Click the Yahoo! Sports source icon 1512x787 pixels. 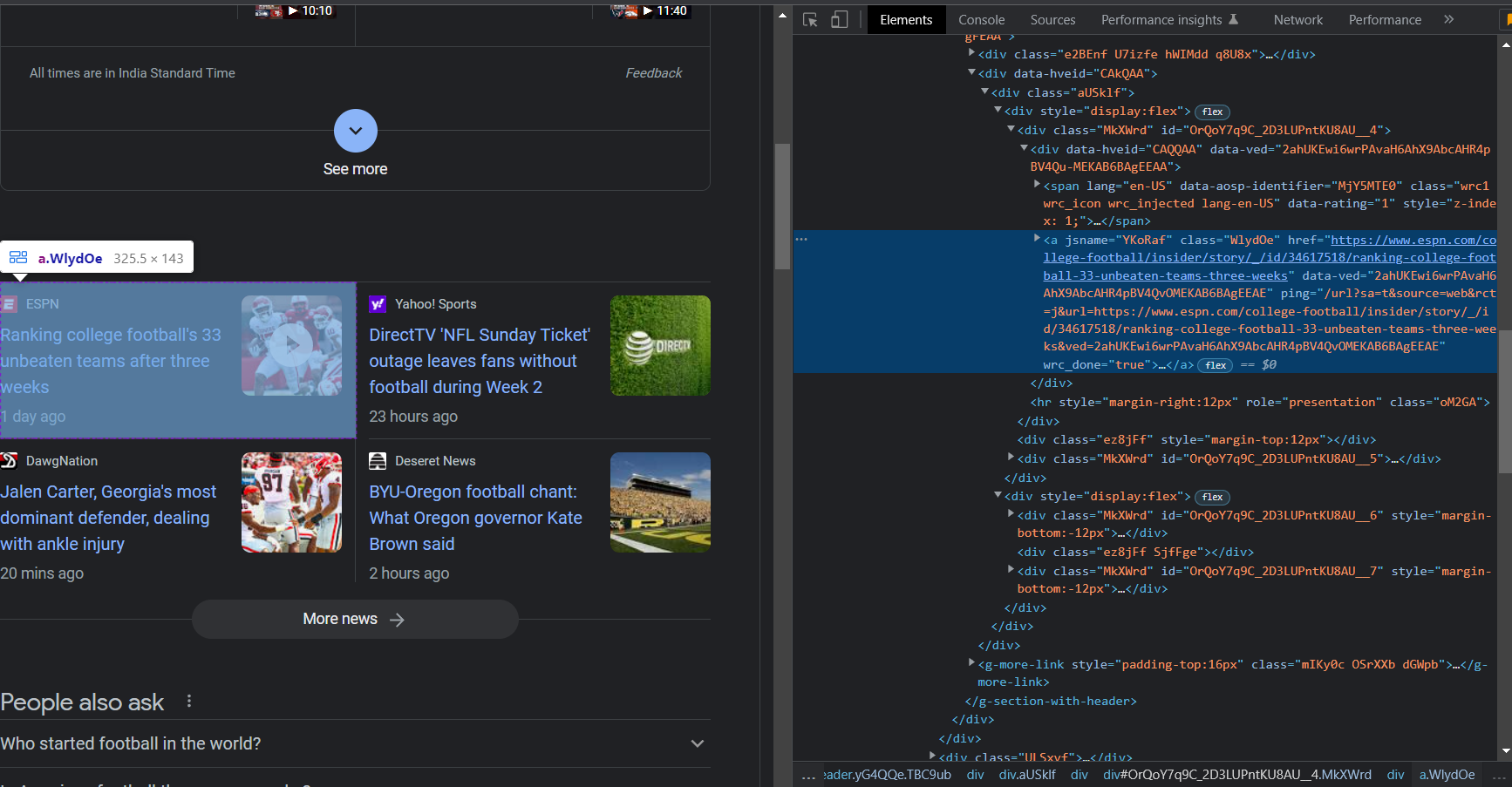[x=378, y=304]
